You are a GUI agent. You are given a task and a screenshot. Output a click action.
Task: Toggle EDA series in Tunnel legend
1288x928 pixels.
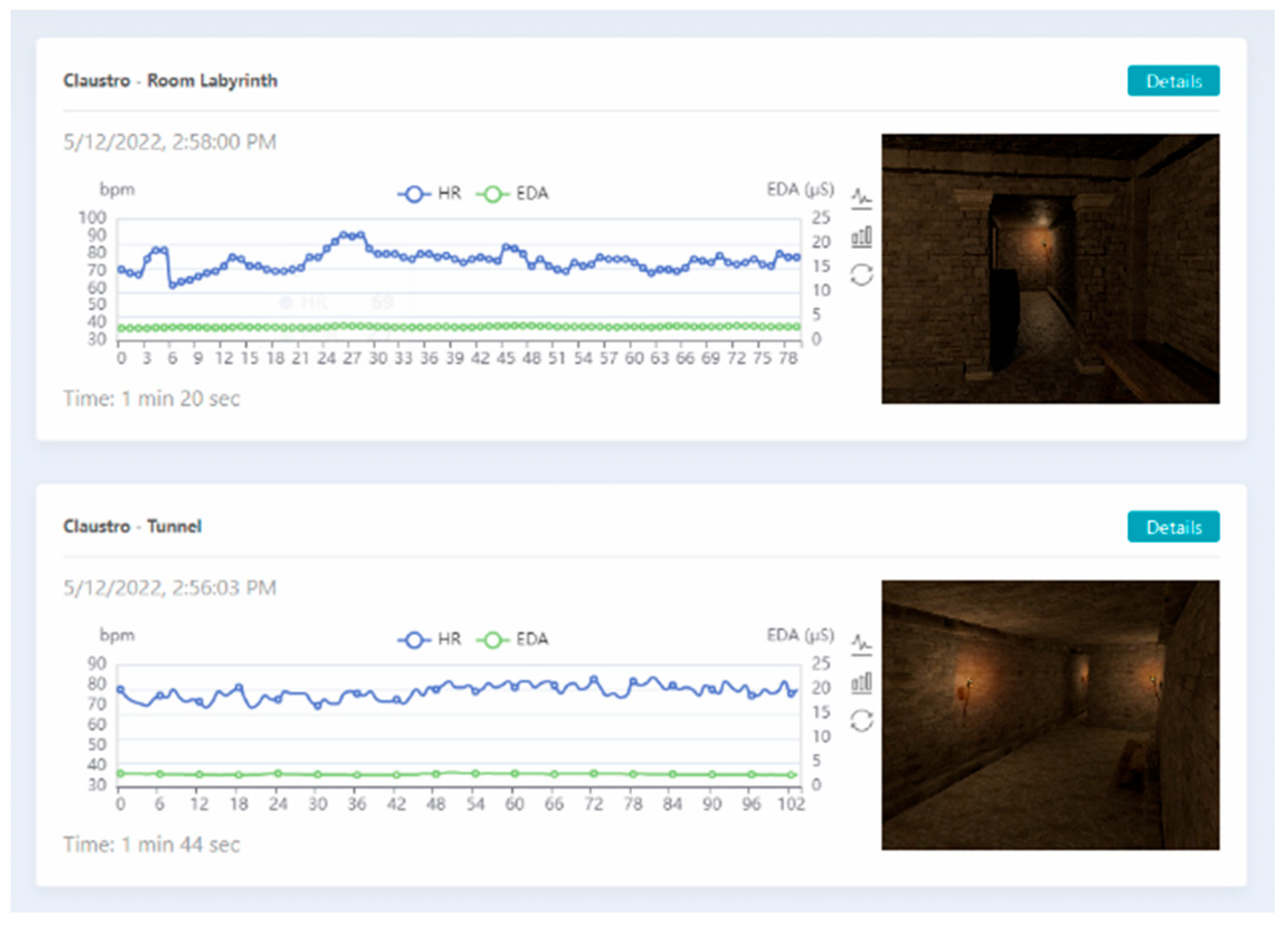click(x=512, y=640)
